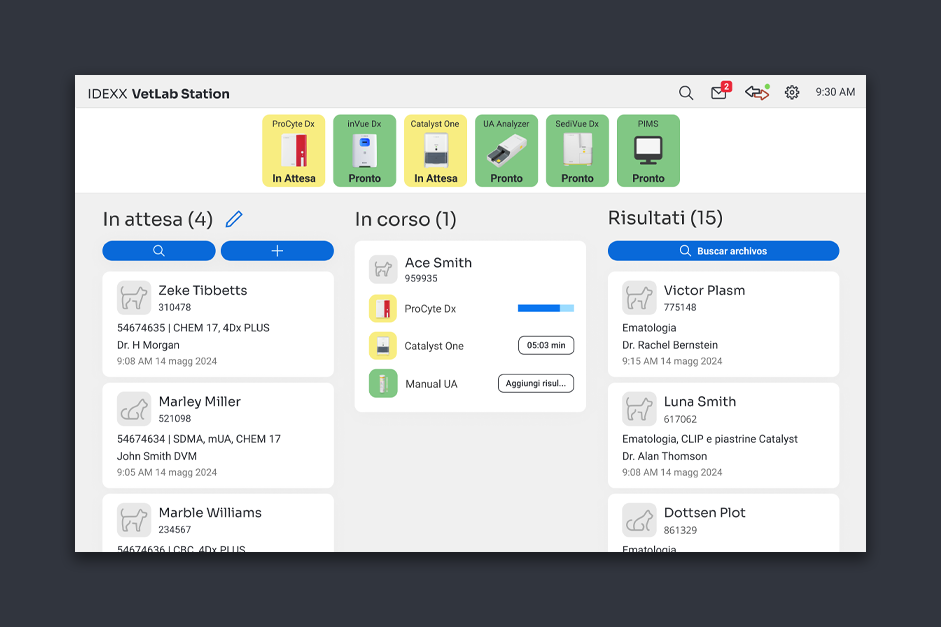The height and width of the screenshot is (627, 941).
Task: Click Victor Plasm dog icon
Action: (x=639, y=298)
